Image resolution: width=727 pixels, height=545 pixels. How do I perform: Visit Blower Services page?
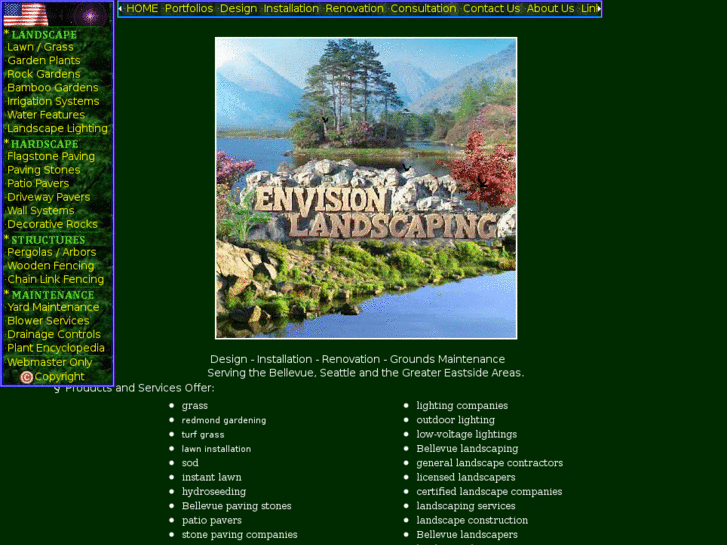tap(48, 321)
